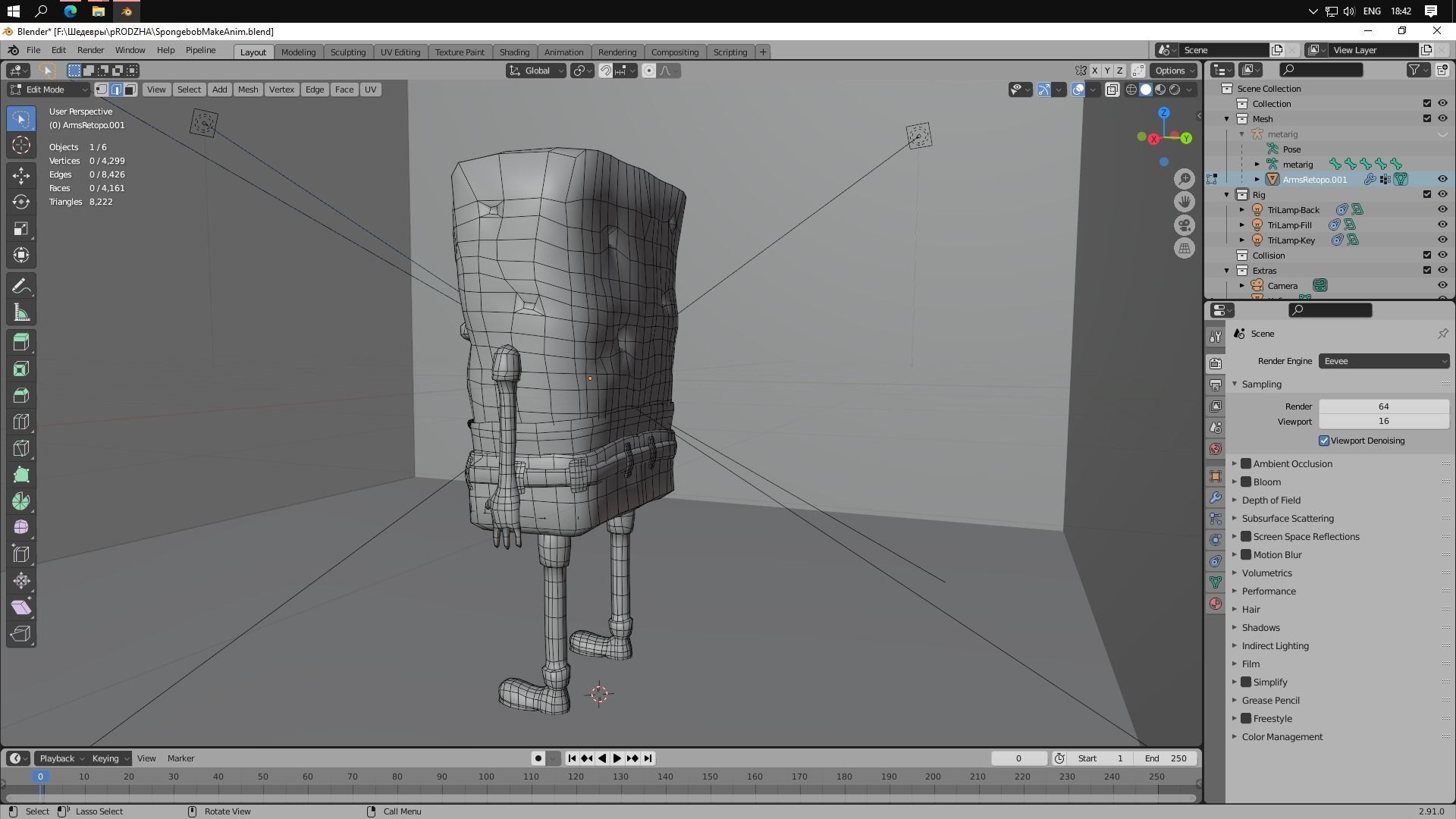Select the Annotate tool
The height and width of the screenshot is (819, 1456).
[21, 287]
